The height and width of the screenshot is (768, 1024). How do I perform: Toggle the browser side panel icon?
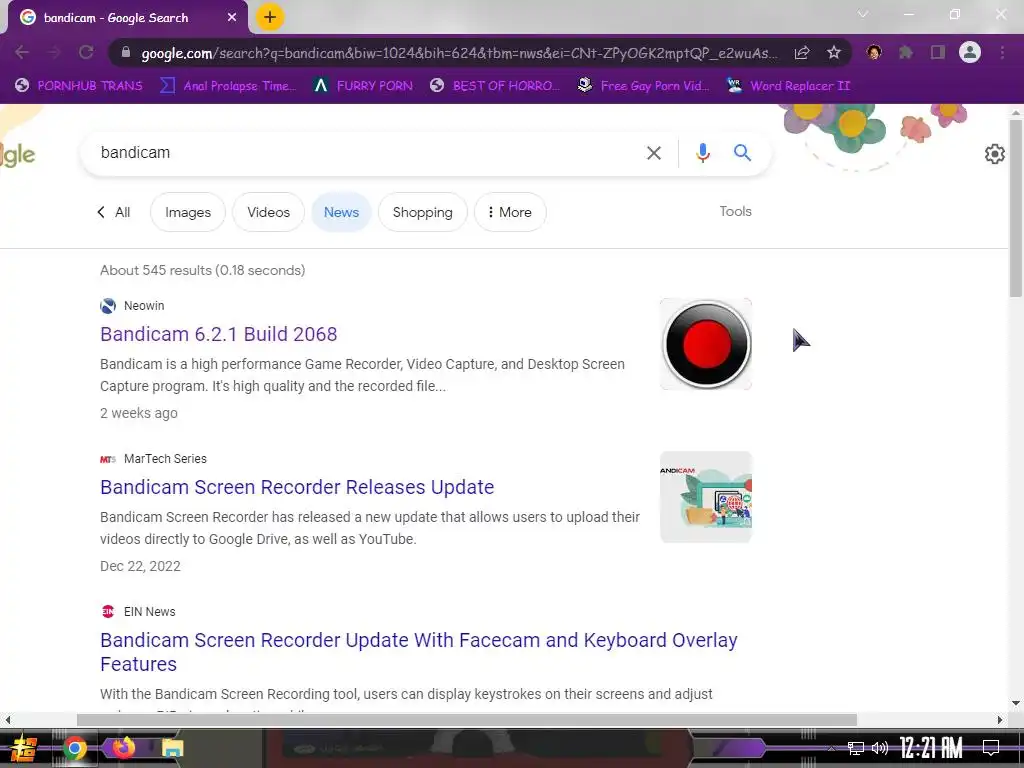point(938,52)
